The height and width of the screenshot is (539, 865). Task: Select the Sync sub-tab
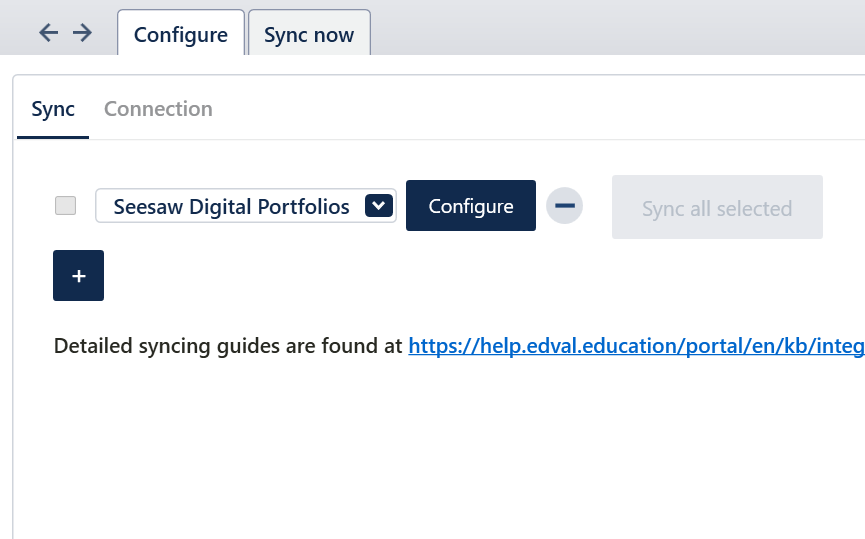pos(53,109)
